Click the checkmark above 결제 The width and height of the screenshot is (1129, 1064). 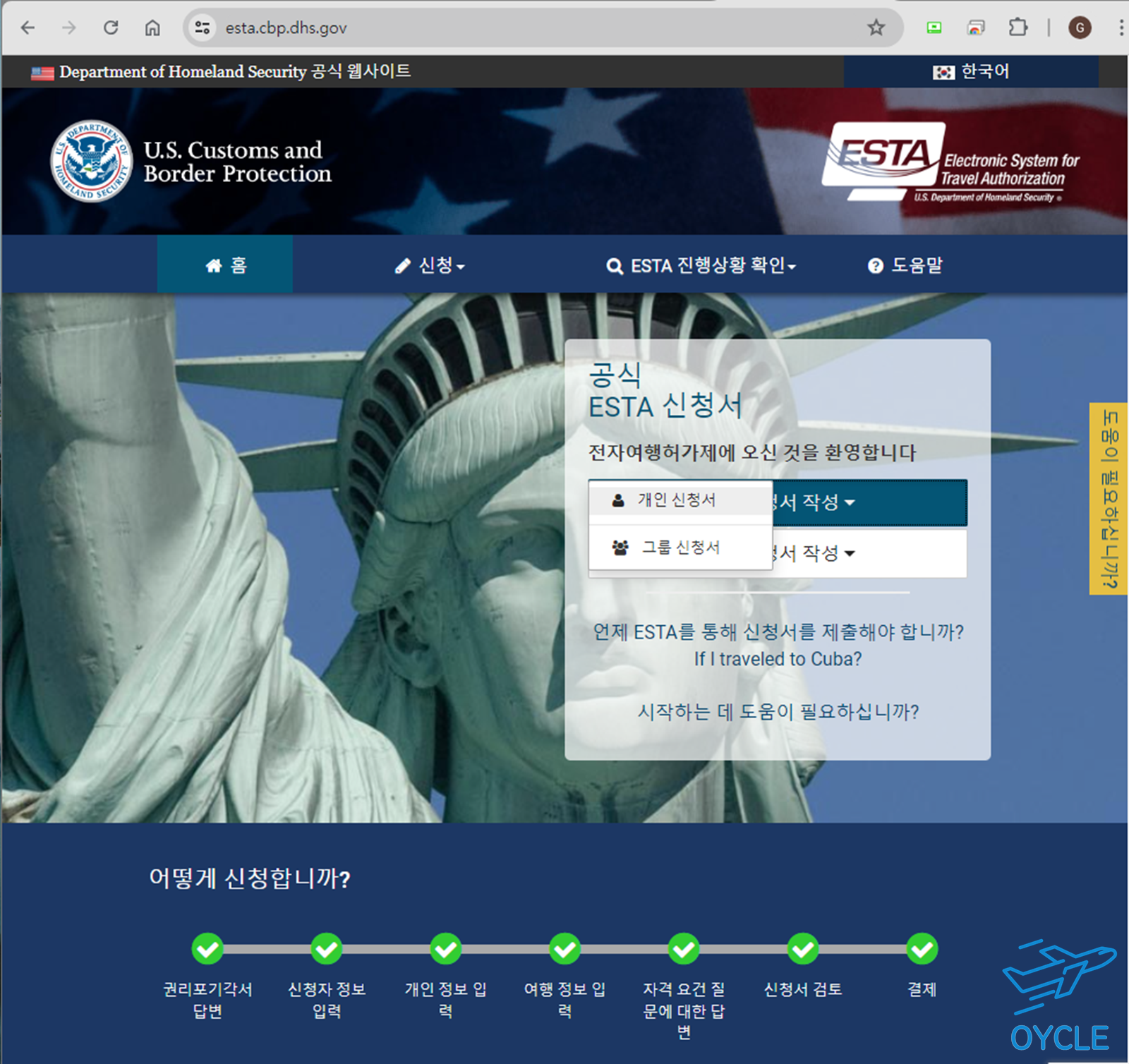coord(922,949)
